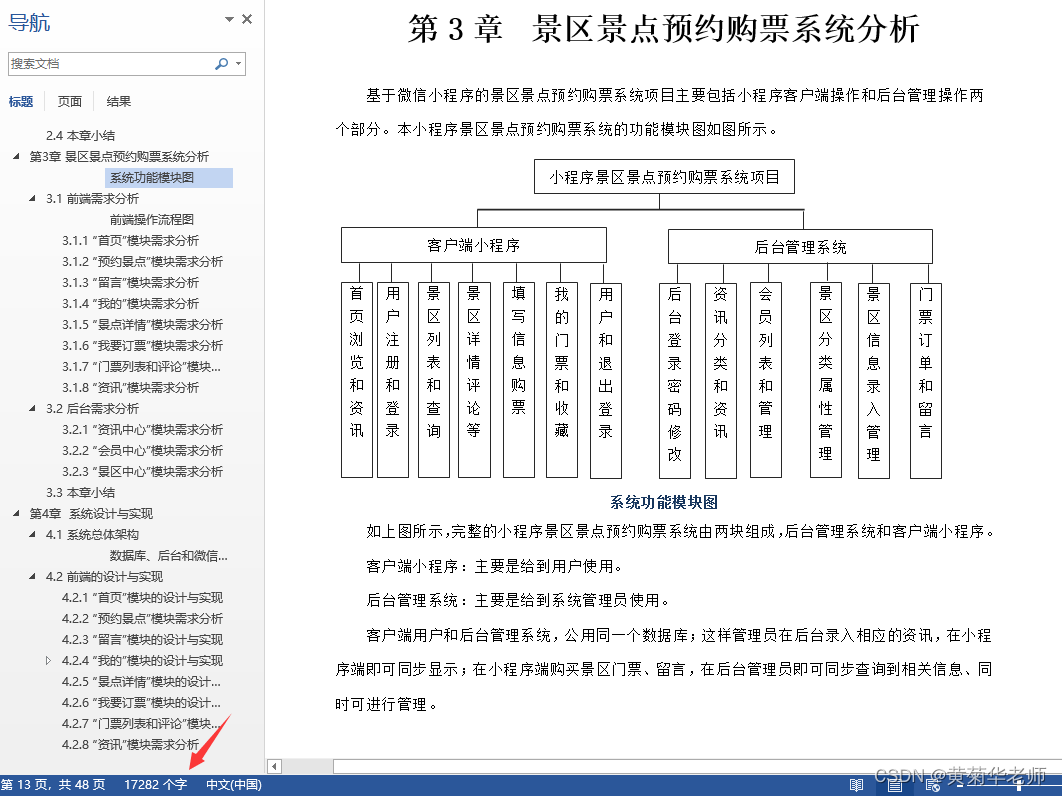Click the page indicator 第 13 页, 共 48 页

[x=54, y=784]
